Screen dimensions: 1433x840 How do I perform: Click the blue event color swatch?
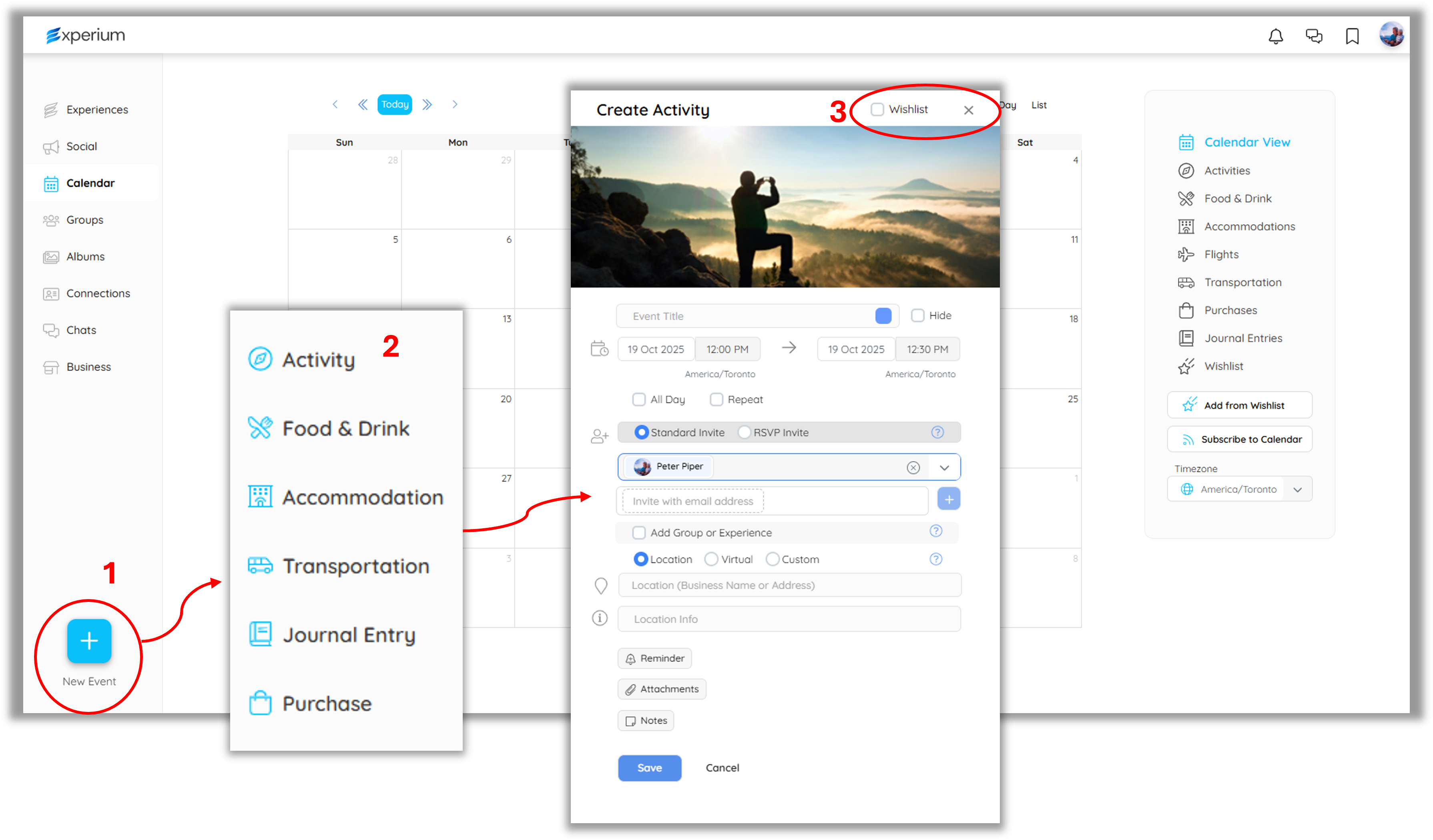click(x=883, y=316)
